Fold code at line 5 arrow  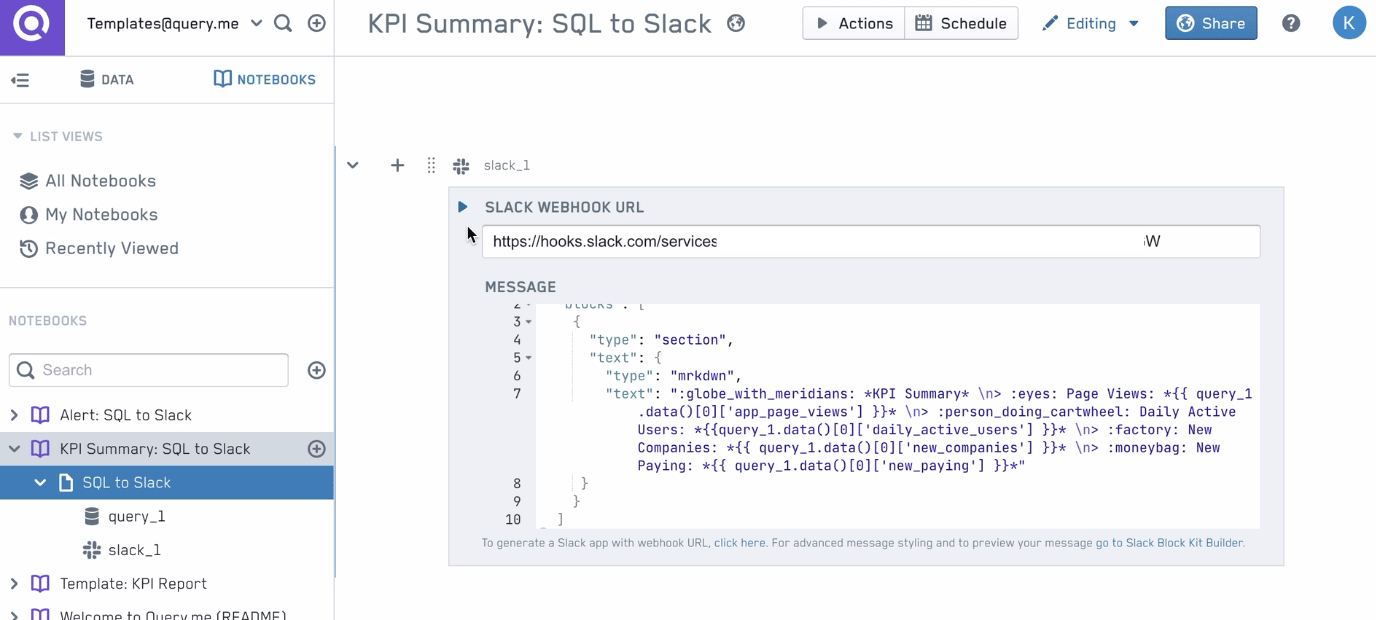[529, 358]
